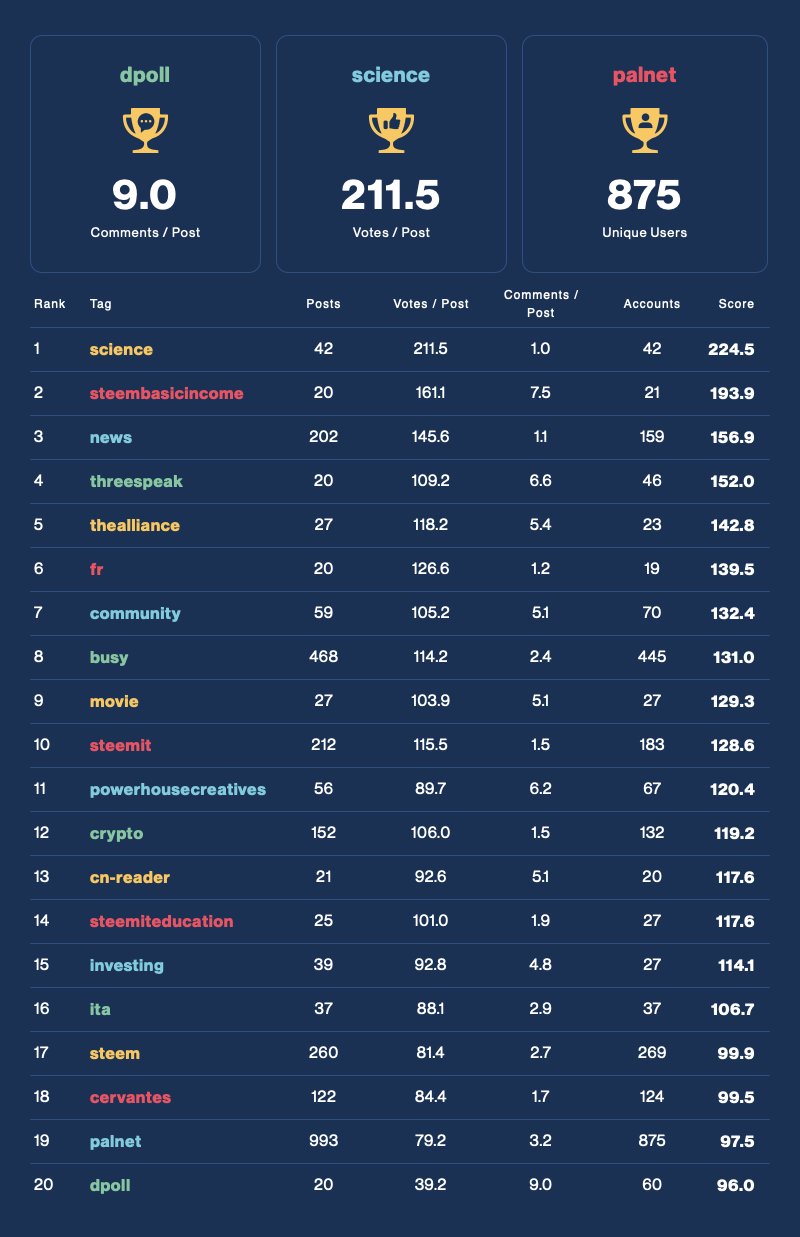Select the score 224.5 cell
Image resolution: width=800 pixels, height=1237 pixels.
click(731, 349)
